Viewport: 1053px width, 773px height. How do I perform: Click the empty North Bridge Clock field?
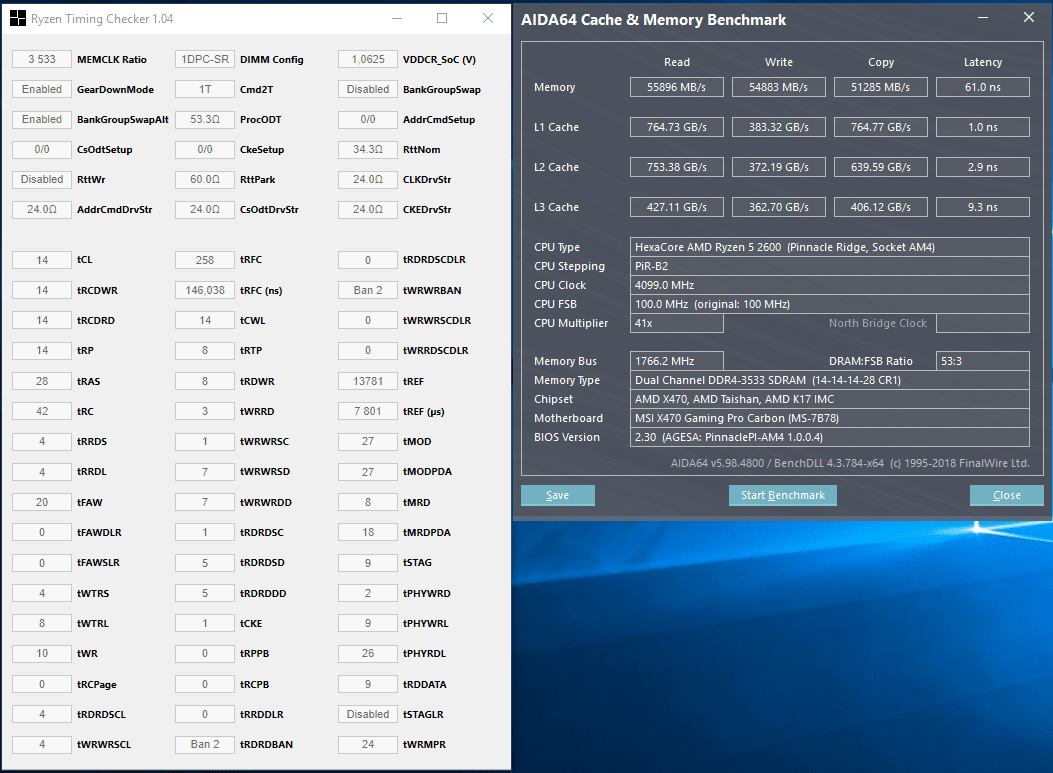tap(982, 323)
